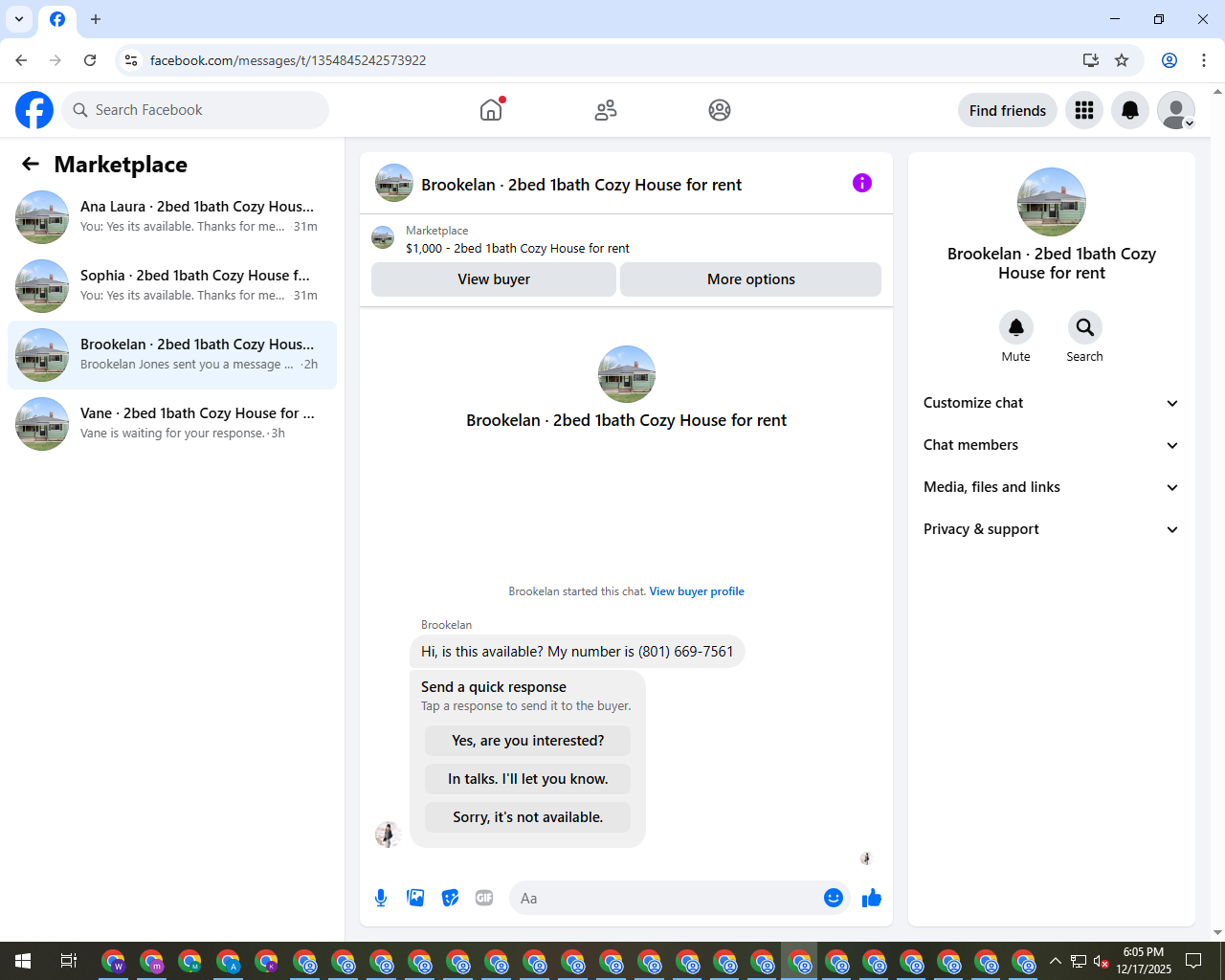Send 'Sorry, it's not available.' response
This screenshot has width=1225, height=980.
(528, 817)
